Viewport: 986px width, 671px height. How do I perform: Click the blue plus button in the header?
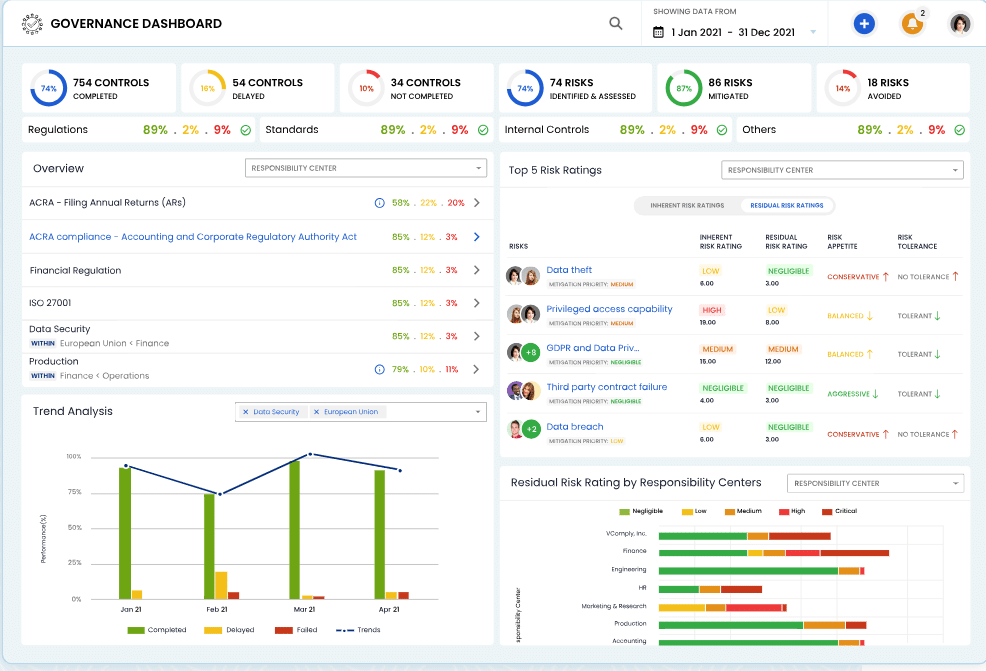(x=864, y=23)
